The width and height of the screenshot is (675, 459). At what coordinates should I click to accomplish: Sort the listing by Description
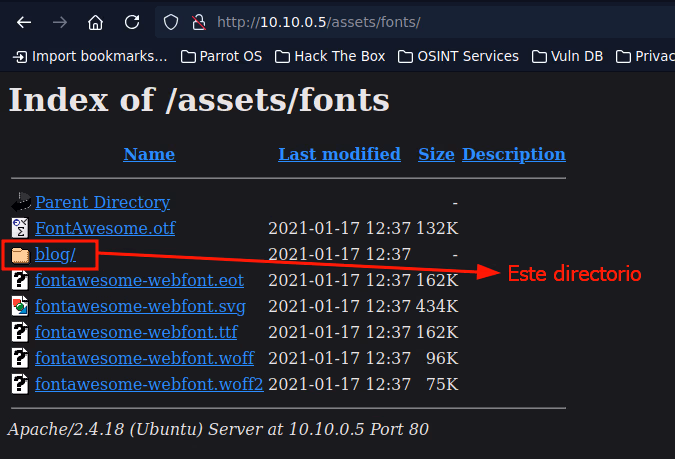[x=514, y=155]
